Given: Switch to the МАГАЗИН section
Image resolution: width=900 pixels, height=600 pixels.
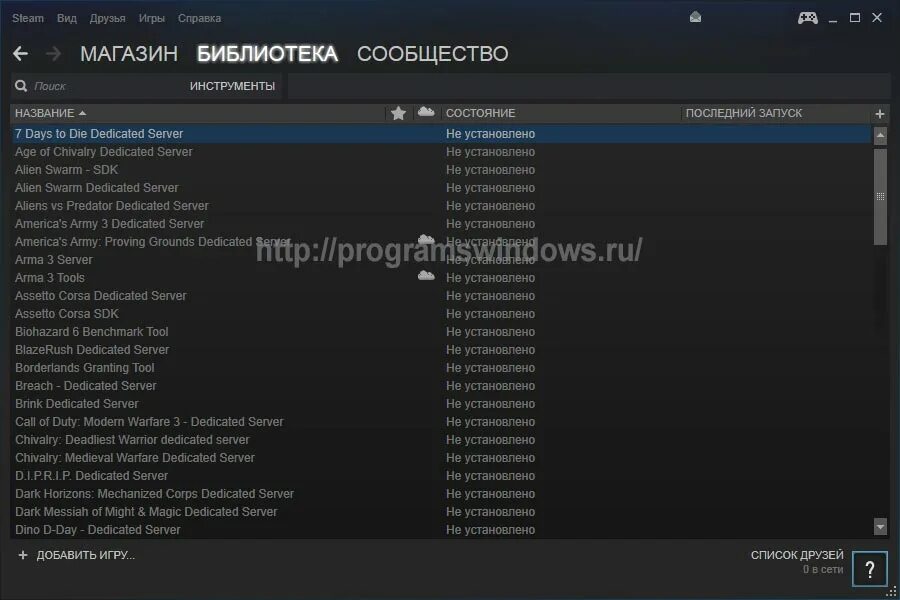Looking at the screenshot, I should [x=129, y=54].
